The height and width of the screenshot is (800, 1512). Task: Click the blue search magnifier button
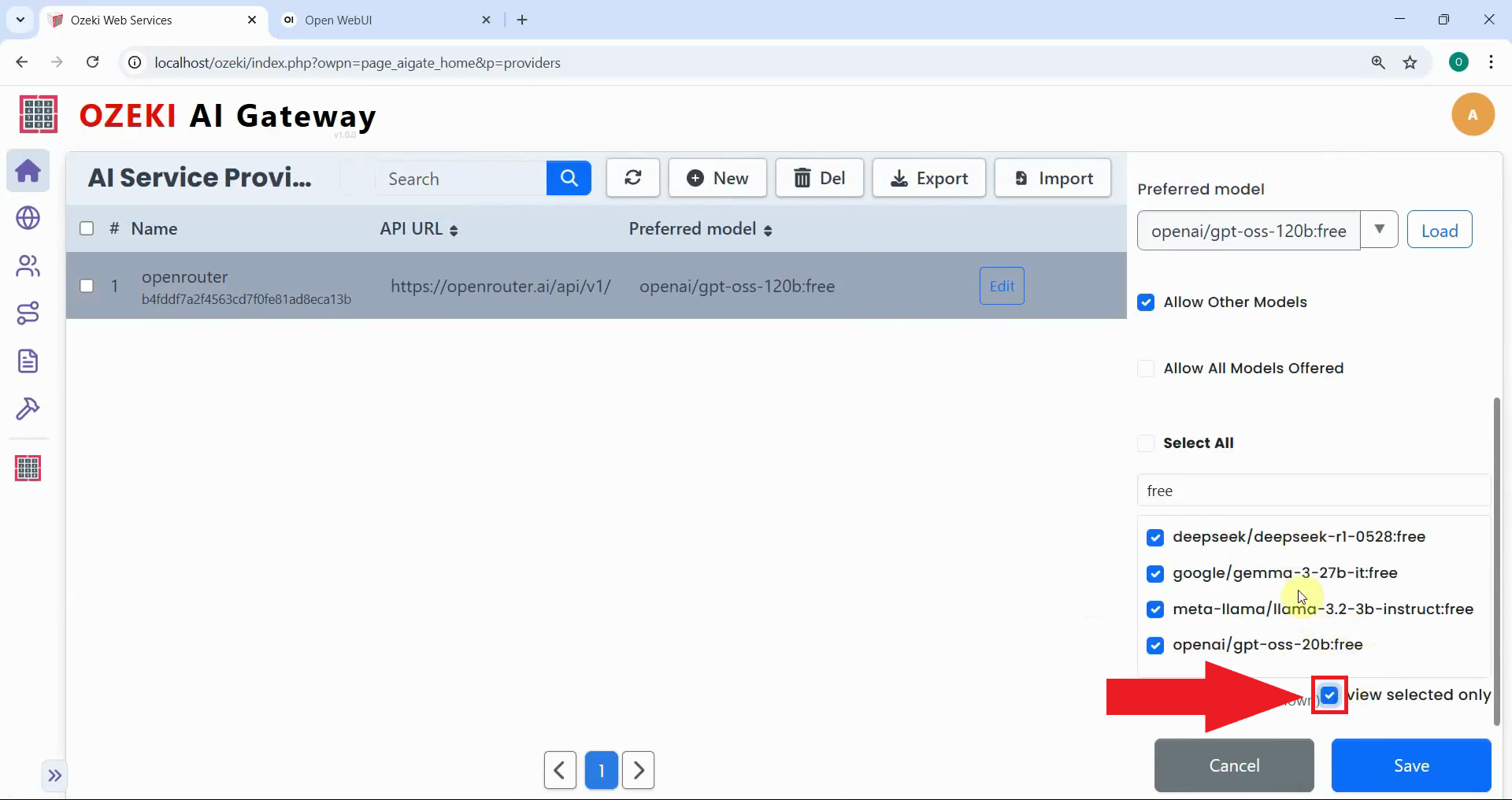(x=569, y=178)
